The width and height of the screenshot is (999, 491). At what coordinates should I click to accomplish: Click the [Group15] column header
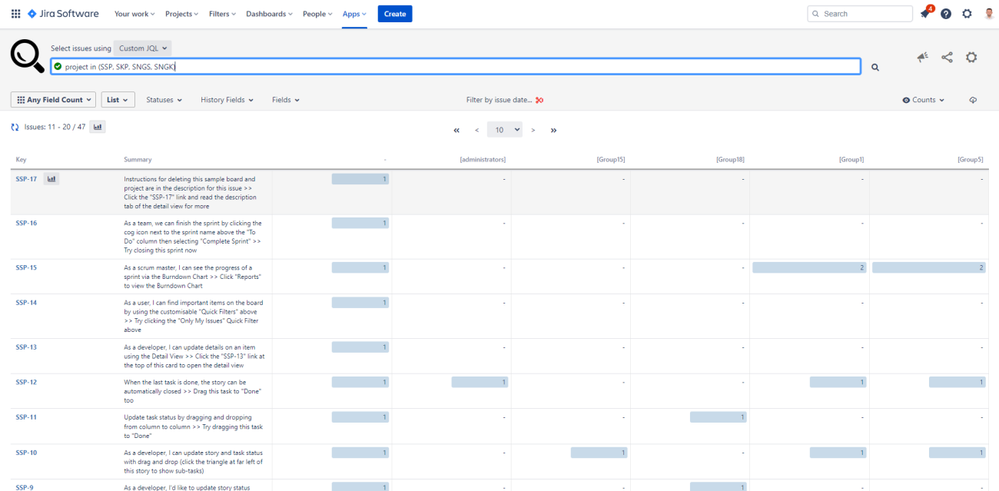pos(610,159)
